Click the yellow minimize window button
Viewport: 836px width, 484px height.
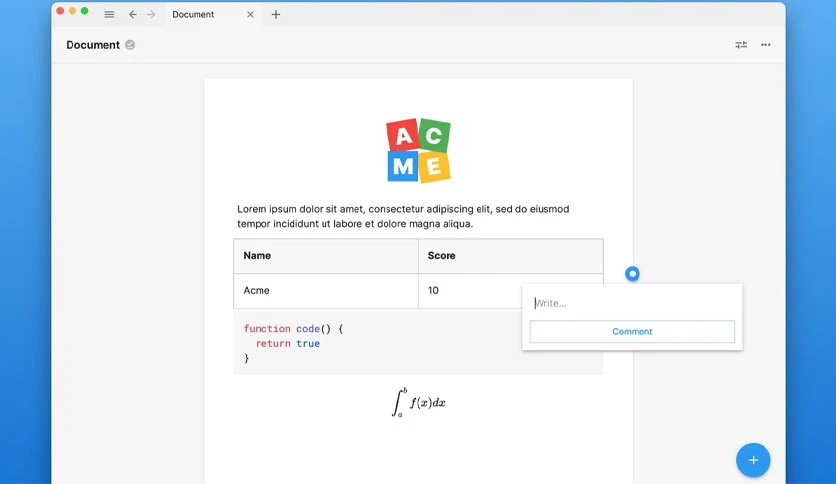click(73, 11)
